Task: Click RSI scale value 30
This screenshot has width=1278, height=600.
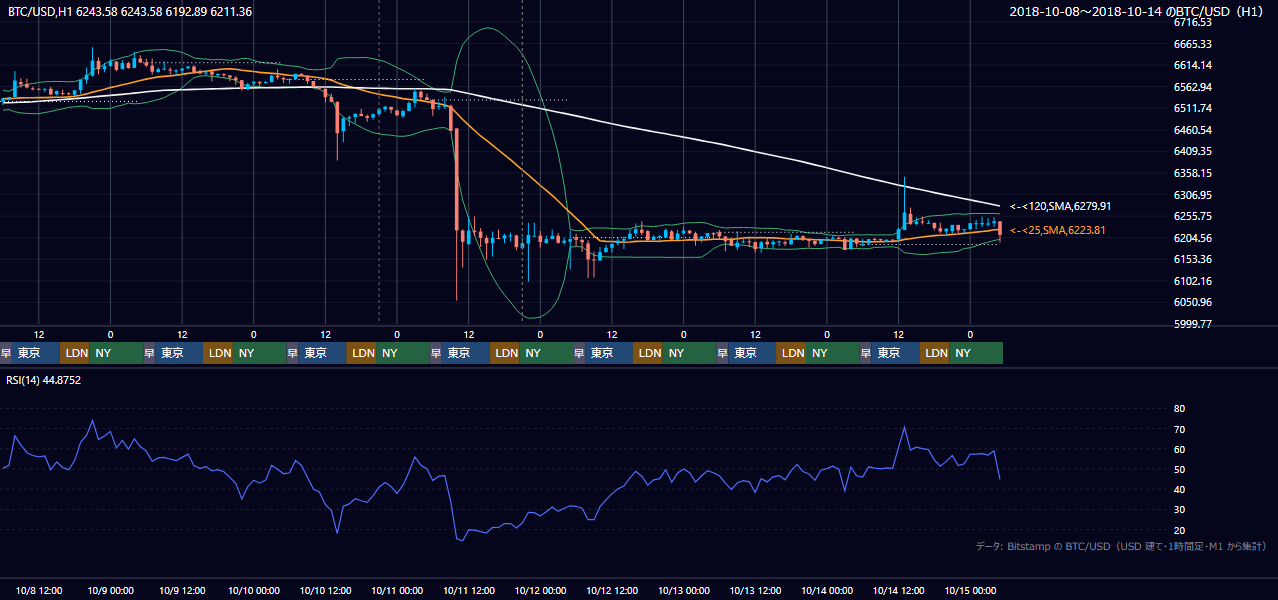Action: tap(1179, 511)
